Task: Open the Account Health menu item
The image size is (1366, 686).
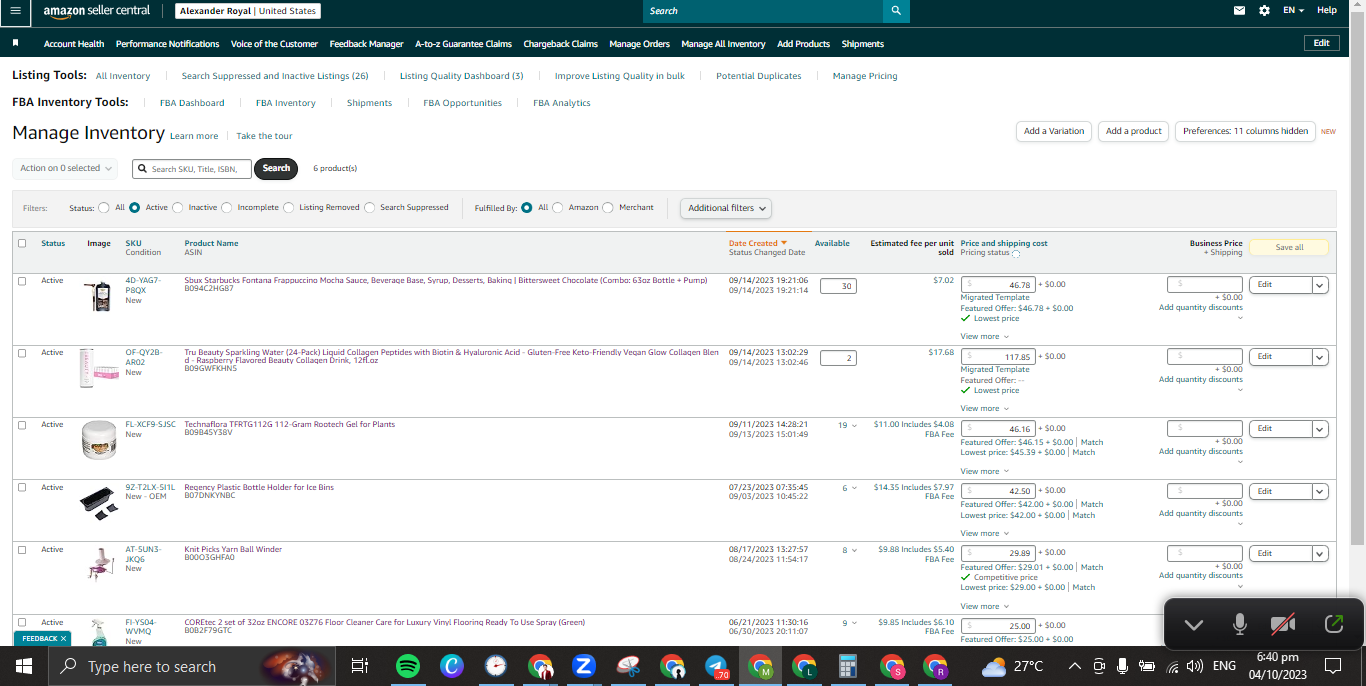Action: point(74,44)
